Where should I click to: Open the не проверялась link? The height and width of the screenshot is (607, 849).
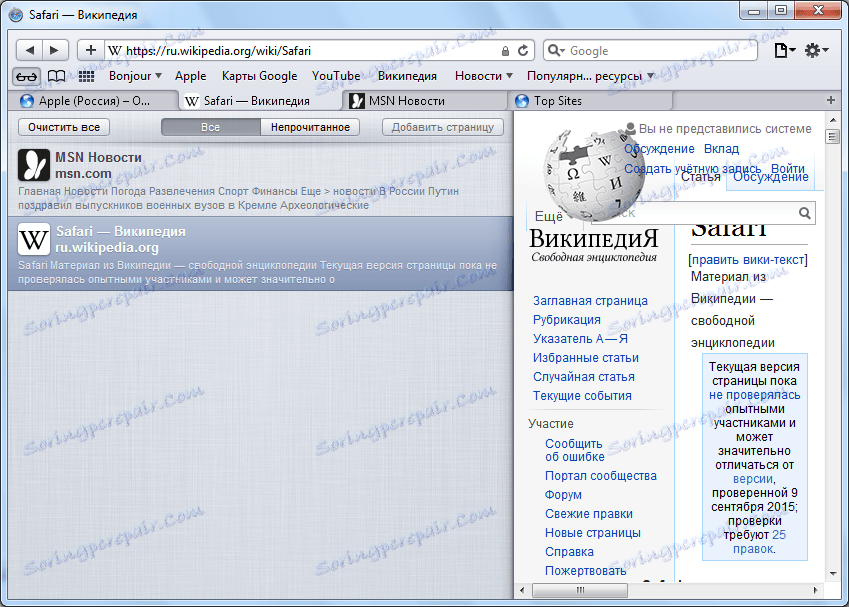[x=754, y=395]
